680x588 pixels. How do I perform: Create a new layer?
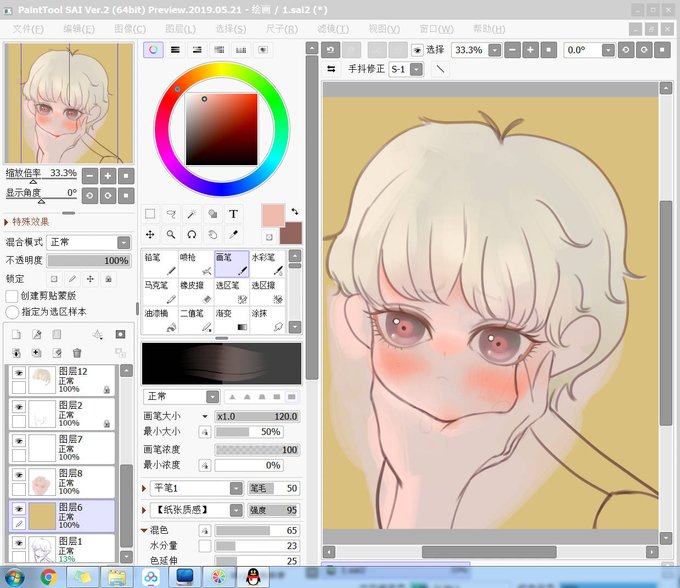click(16, 334)
